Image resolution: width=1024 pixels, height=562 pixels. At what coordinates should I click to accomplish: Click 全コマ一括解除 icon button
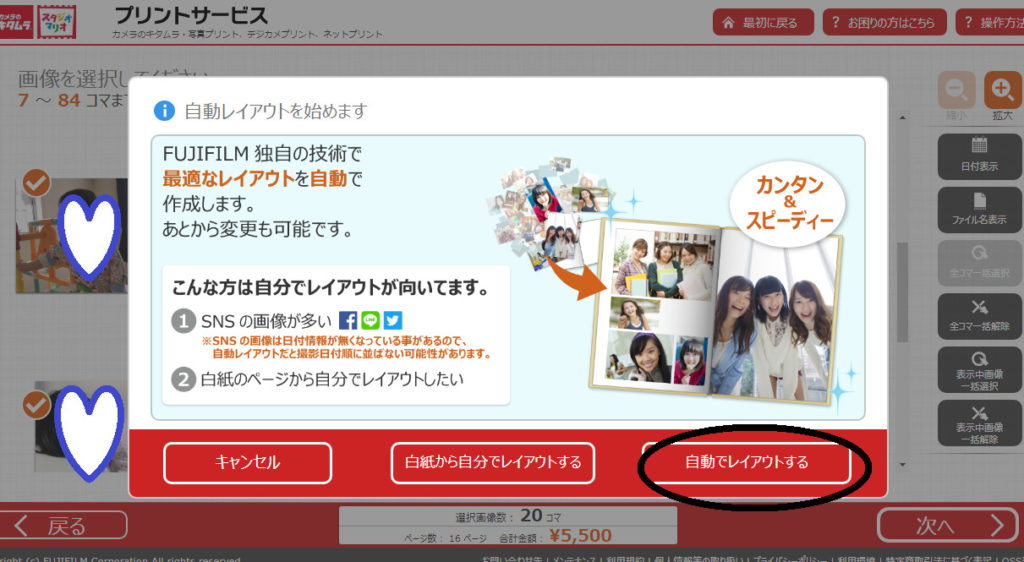(979, 317)
